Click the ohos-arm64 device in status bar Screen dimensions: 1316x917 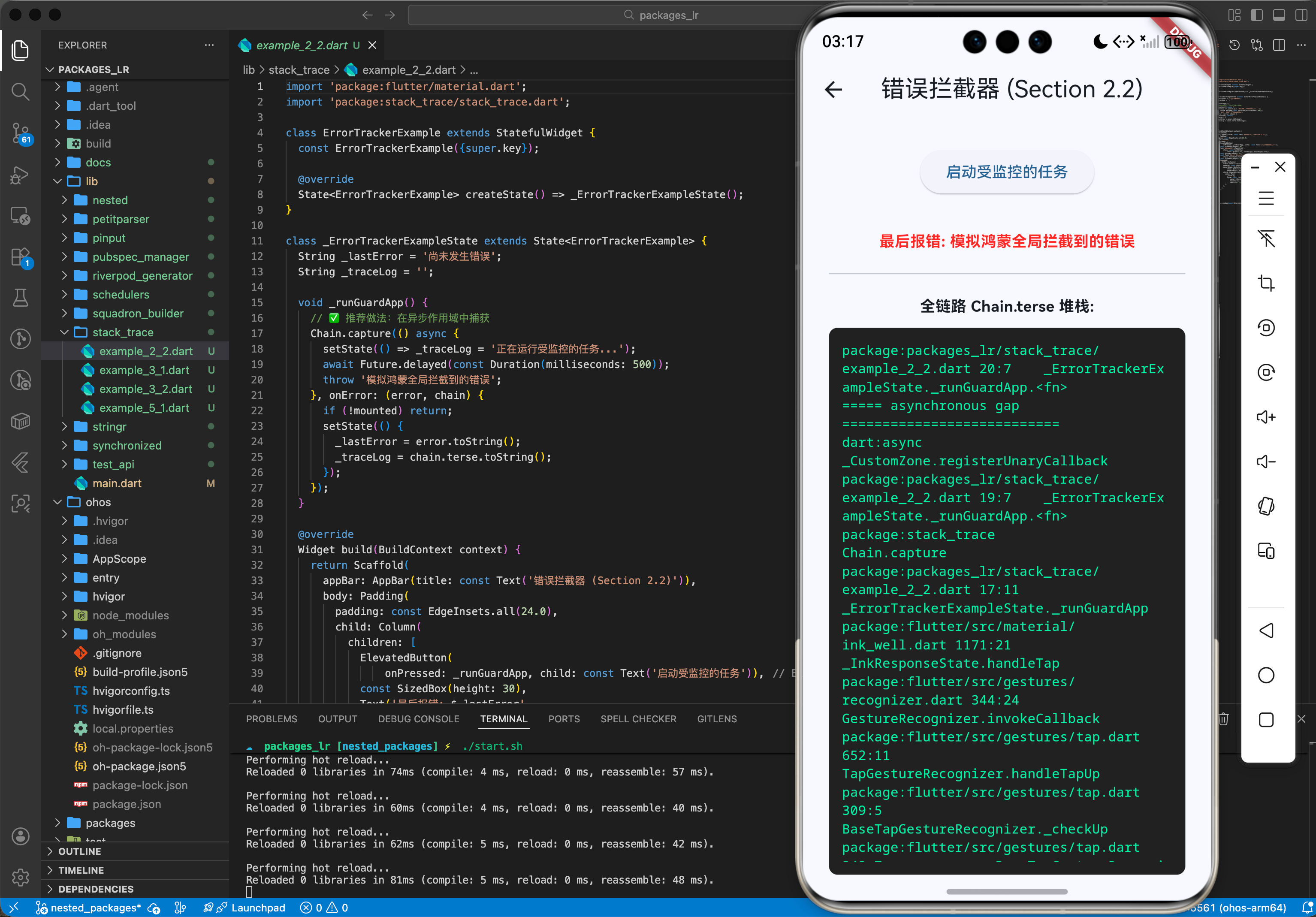click(1238, 908)
